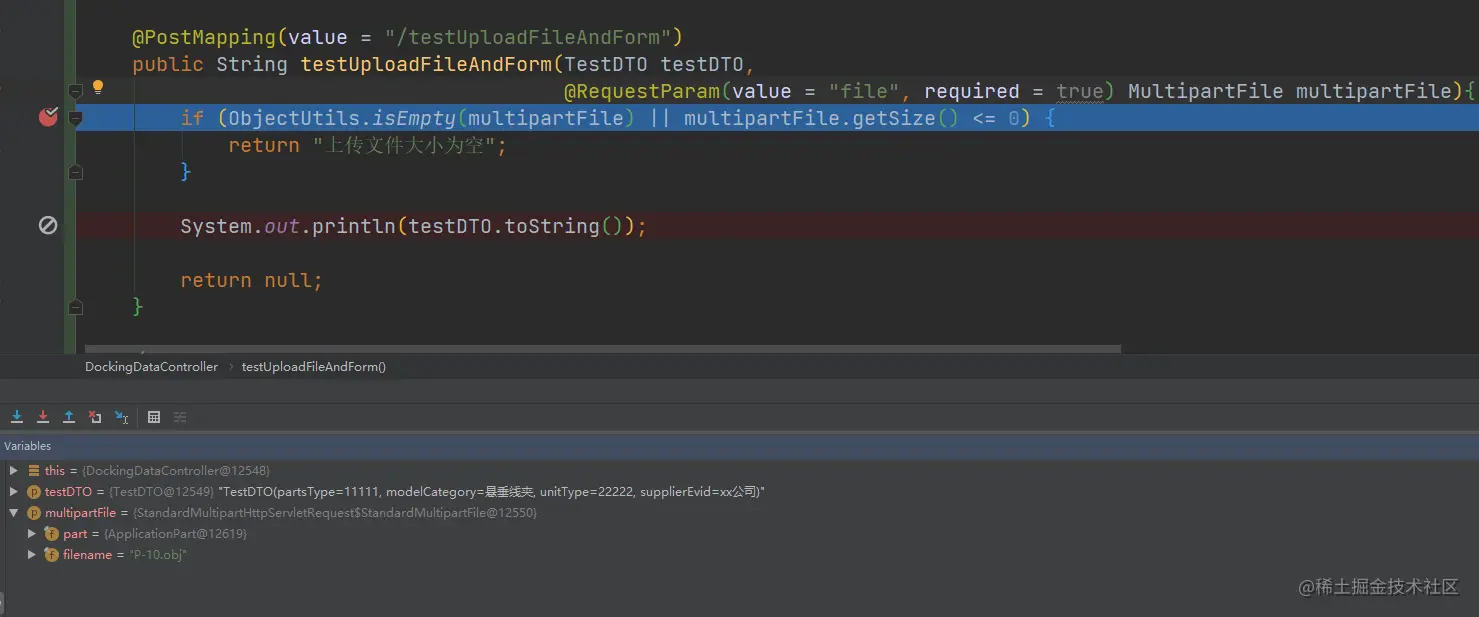Viewport: 1479px width, 617px height.
Task: Click the Step Out arrow icon
Action: coord(69,416)
